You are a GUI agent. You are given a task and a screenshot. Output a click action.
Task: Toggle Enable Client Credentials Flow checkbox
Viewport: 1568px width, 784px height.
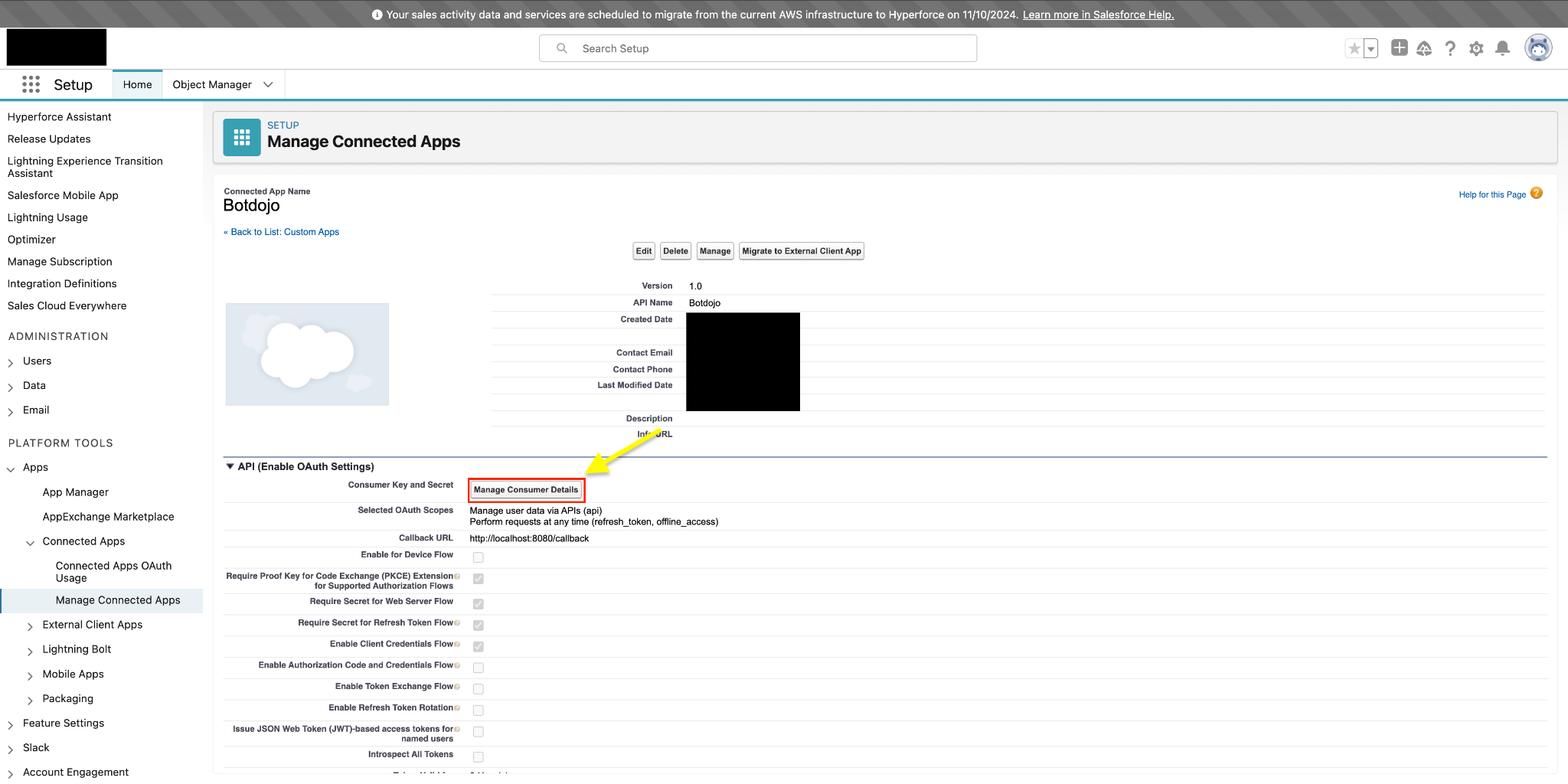coord(479,647)
